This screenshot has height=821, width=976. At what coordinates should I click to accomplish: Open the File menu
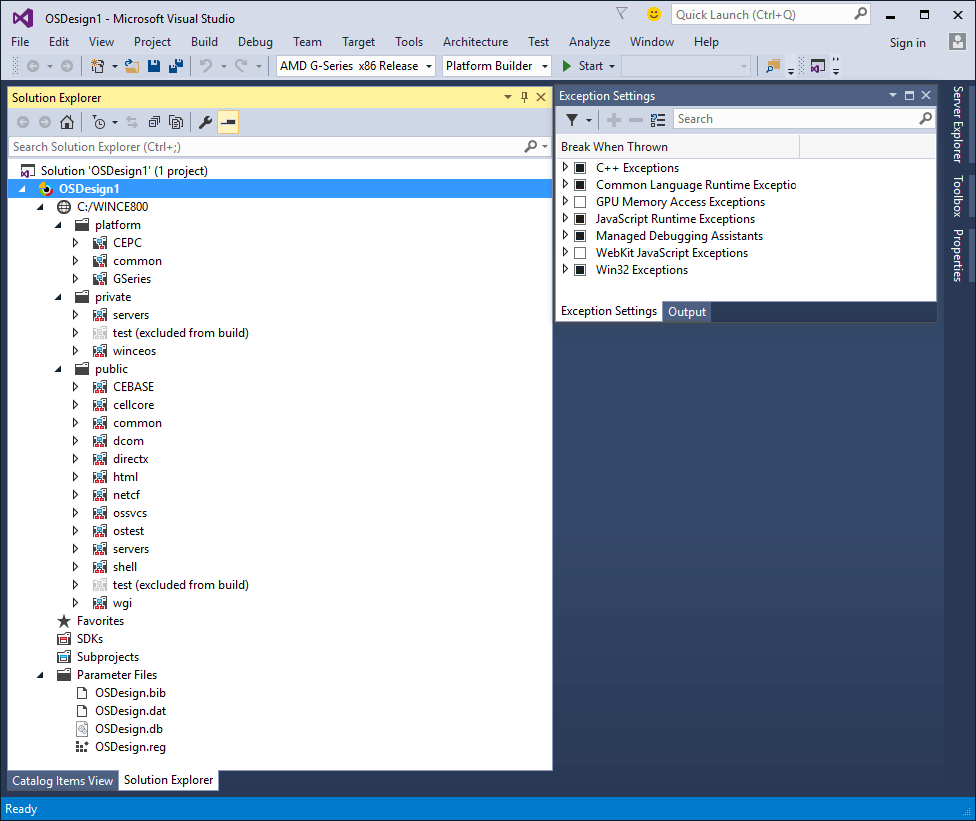click(20, 42)
